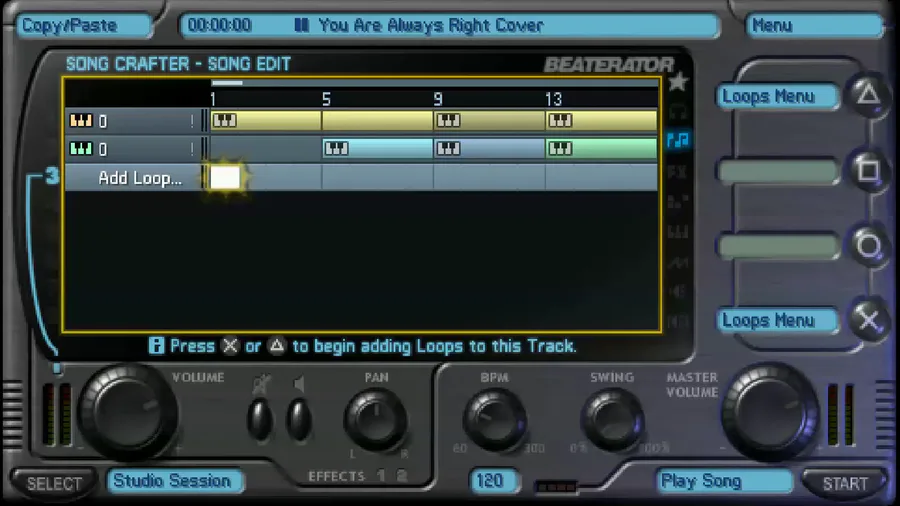Toggle Effects slot 2

click(x=401, y=476)
